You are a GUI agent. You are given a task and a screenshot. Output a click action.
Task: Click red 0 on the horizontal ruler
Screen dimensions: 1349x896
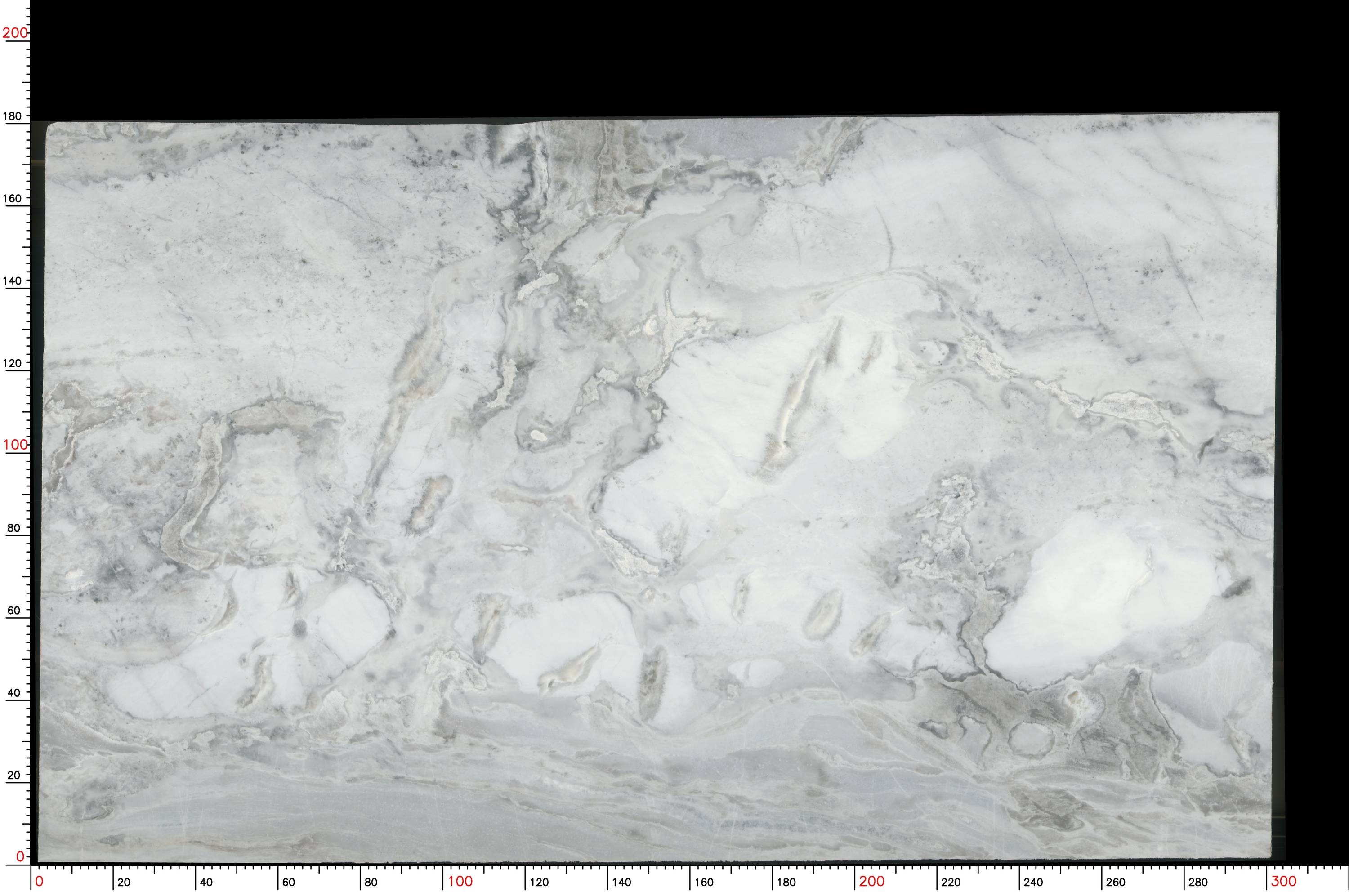39,881
